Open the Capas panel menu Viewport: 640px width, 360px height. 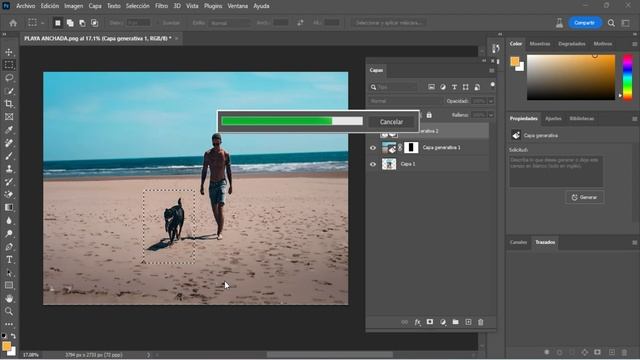coord(492,71)
